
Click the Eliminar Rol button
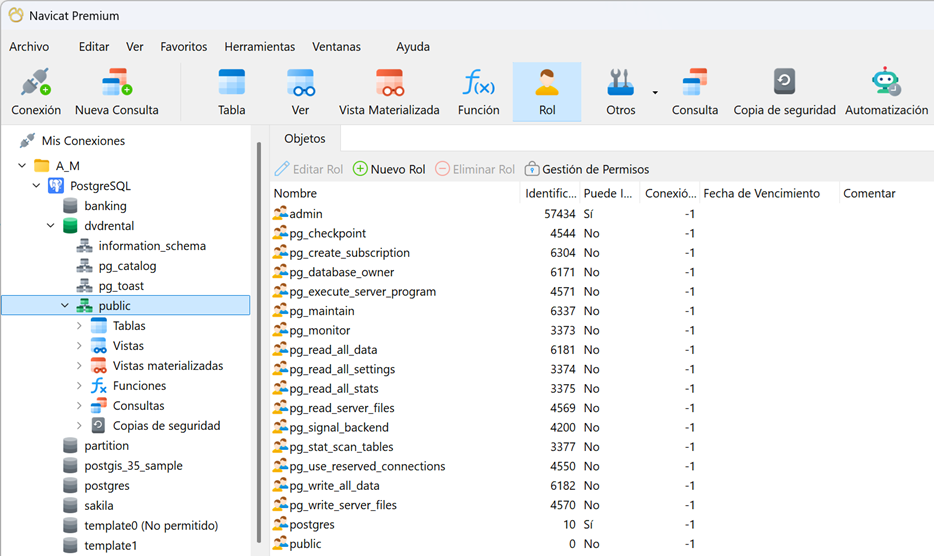(475, 169)
